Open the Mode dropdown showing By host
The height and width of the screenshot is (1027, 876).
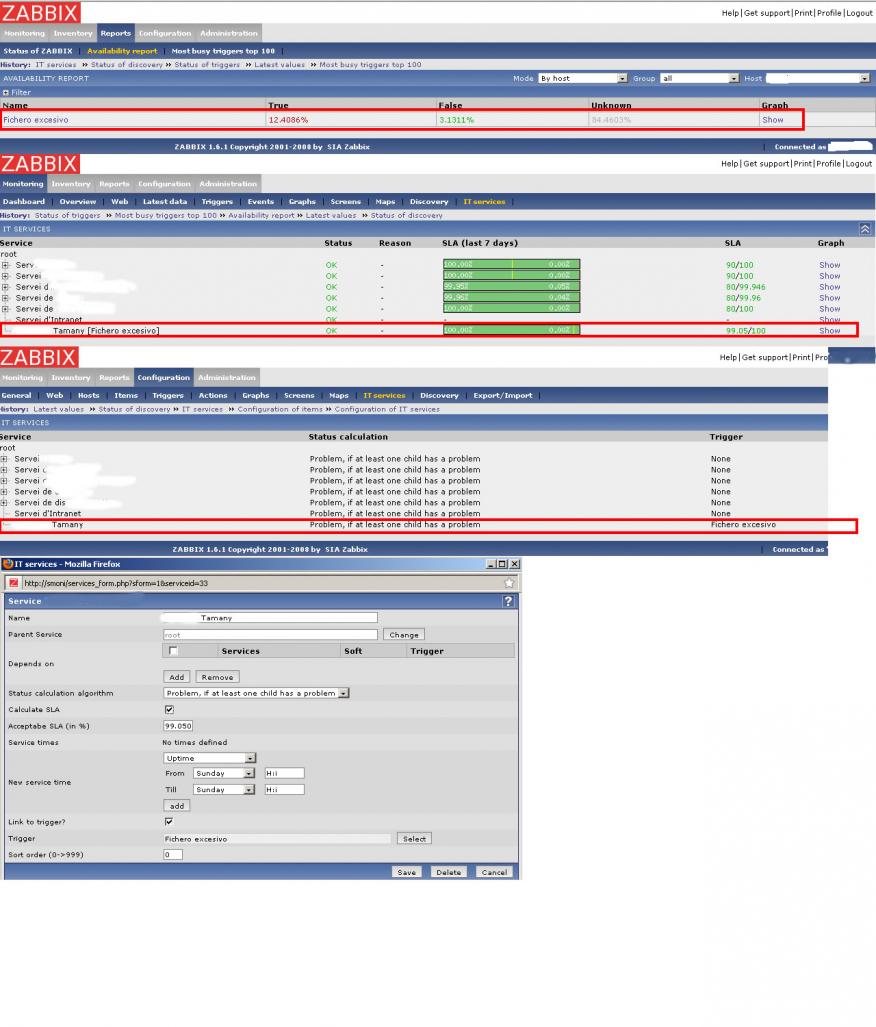582,78
